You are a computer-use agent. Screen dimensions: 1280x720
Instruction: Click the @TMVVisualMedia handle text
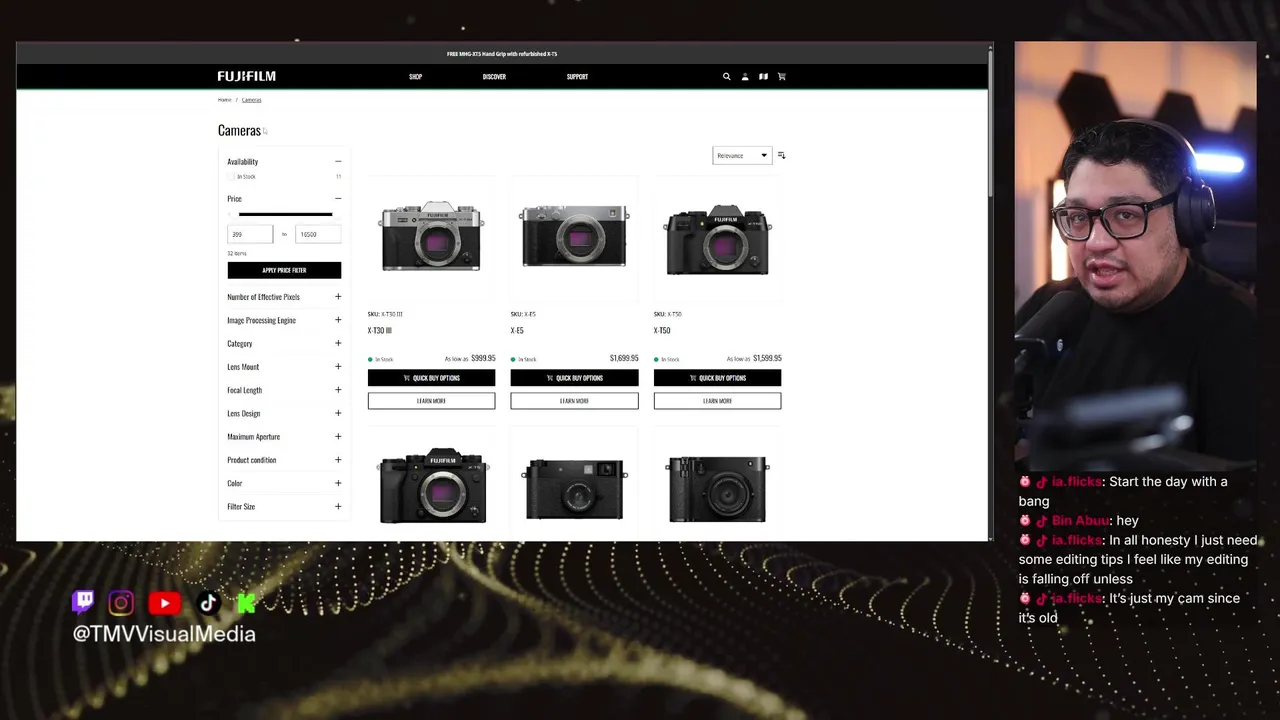coord(164,634)
